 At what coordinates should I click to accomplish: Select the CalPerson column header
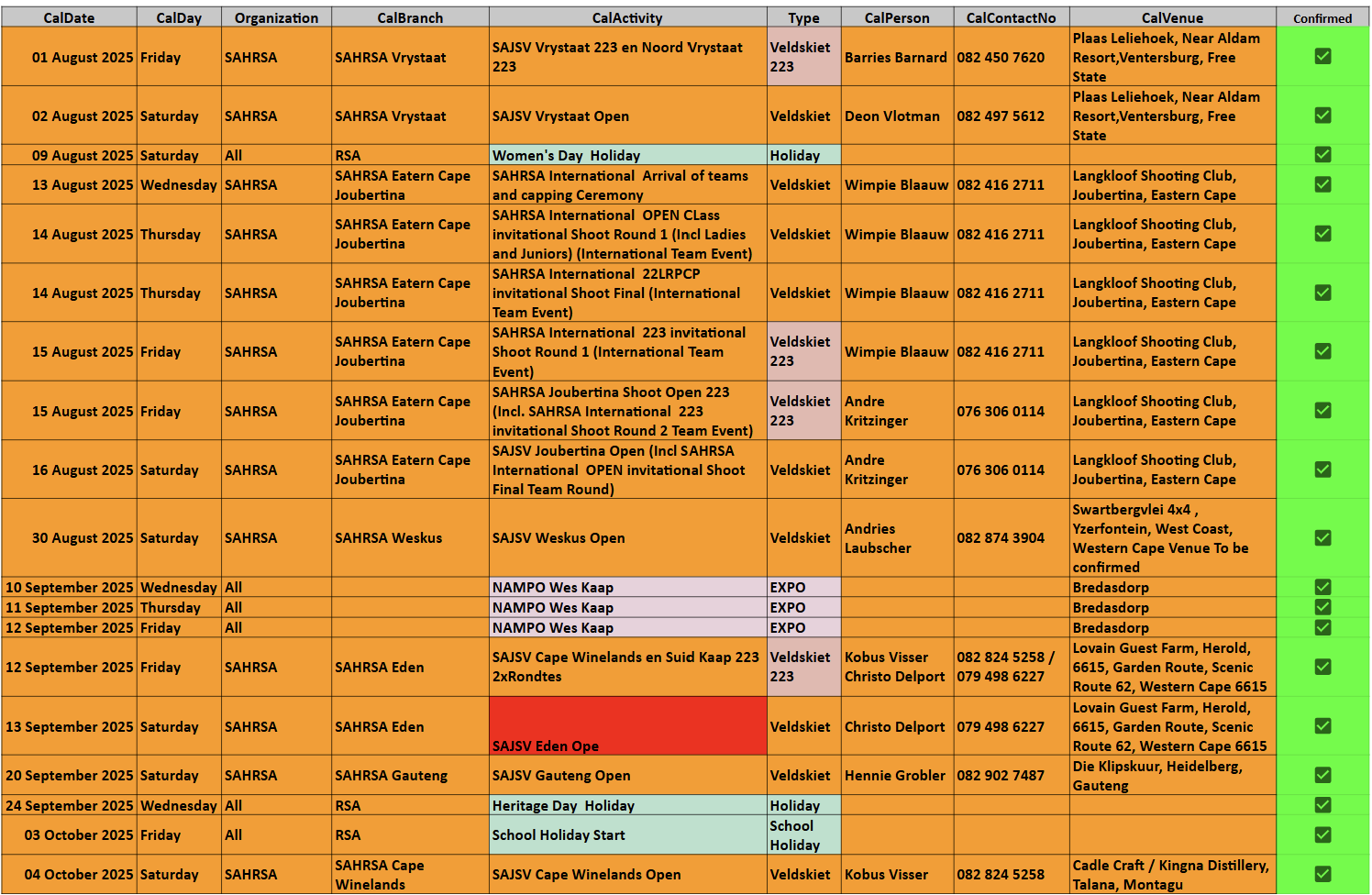point(897,17)
